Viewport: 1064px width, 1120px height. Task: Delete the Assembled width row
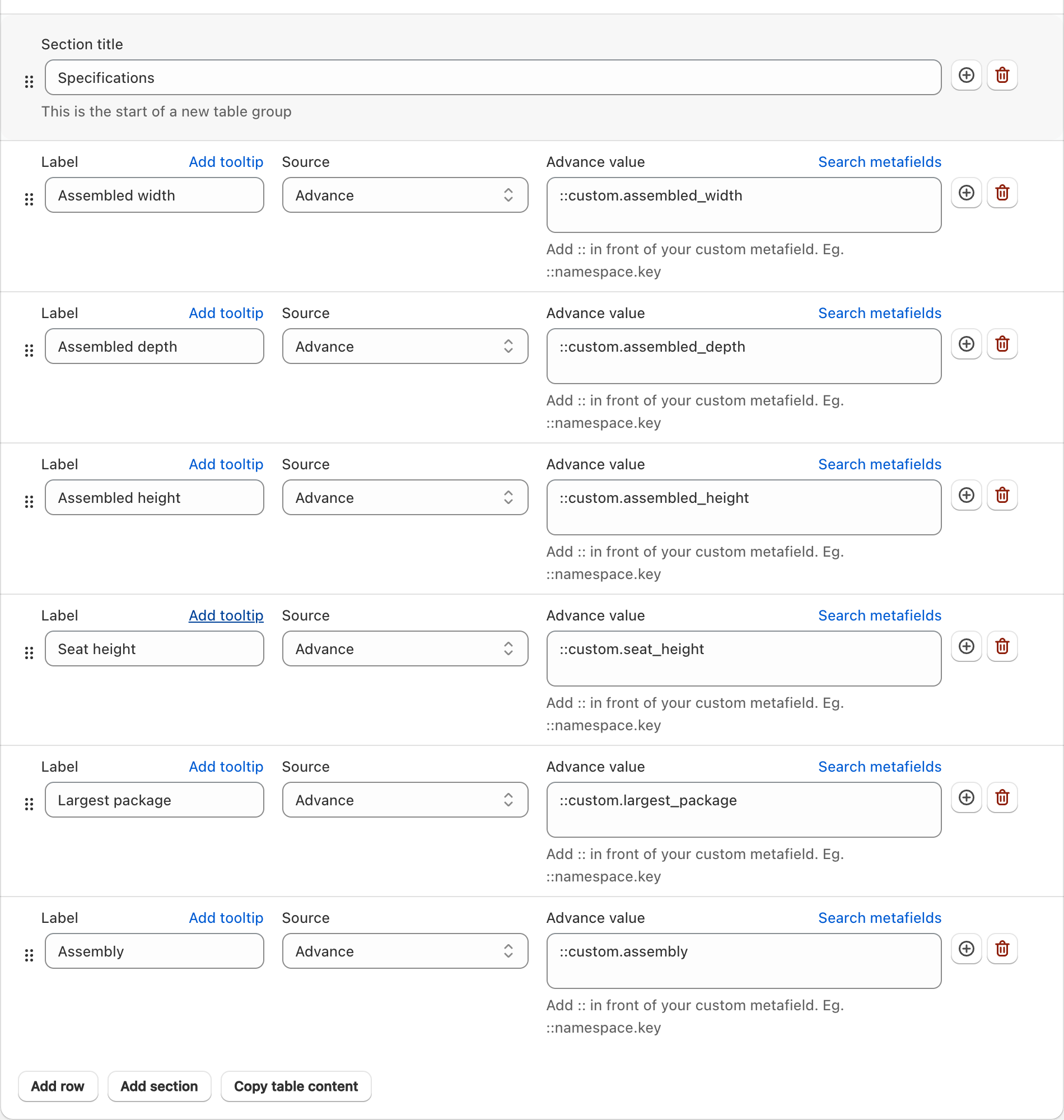(x=1002, y=193)
